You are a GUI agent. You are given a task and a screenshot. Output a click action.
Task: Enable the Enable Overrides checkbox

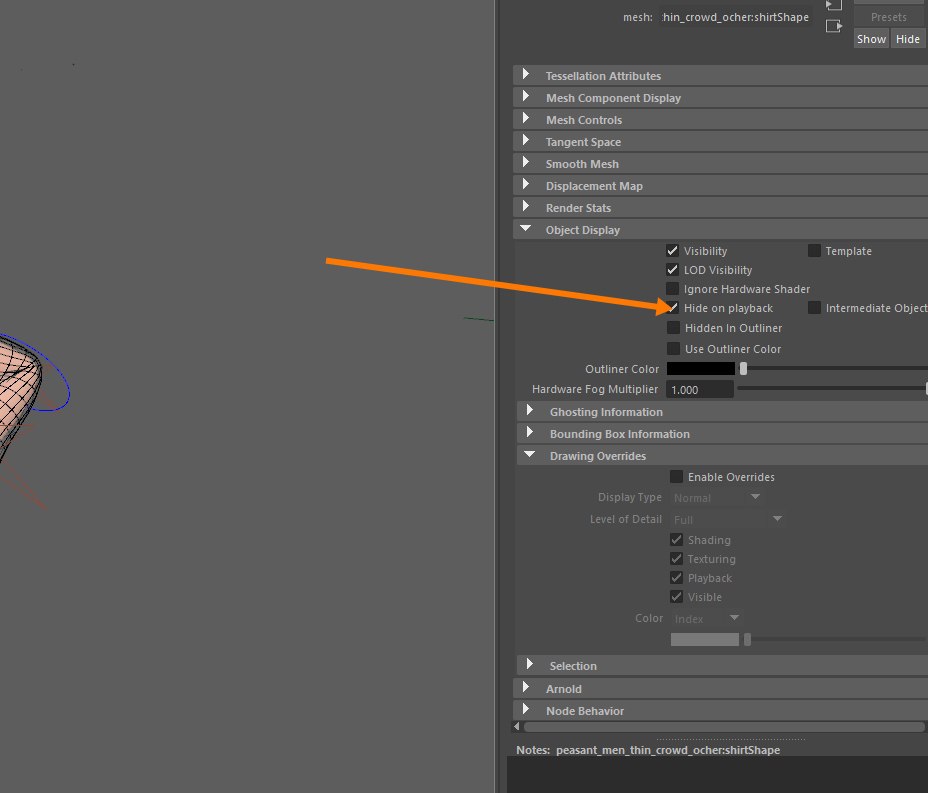pos(676,476)
